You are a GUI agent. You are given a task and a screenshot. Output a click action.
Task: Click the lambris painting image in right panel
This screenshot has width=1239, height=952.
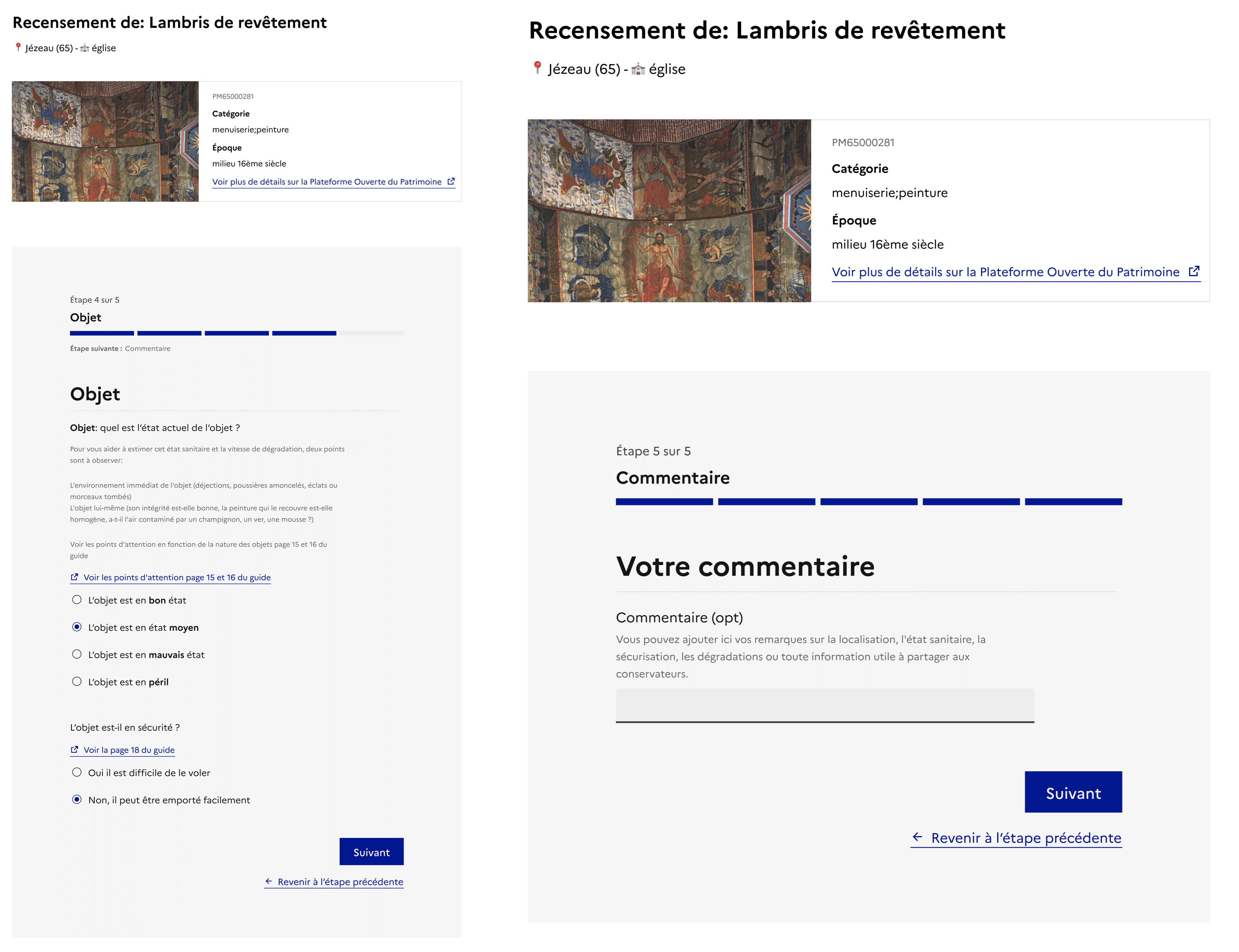tap(669, 210)
